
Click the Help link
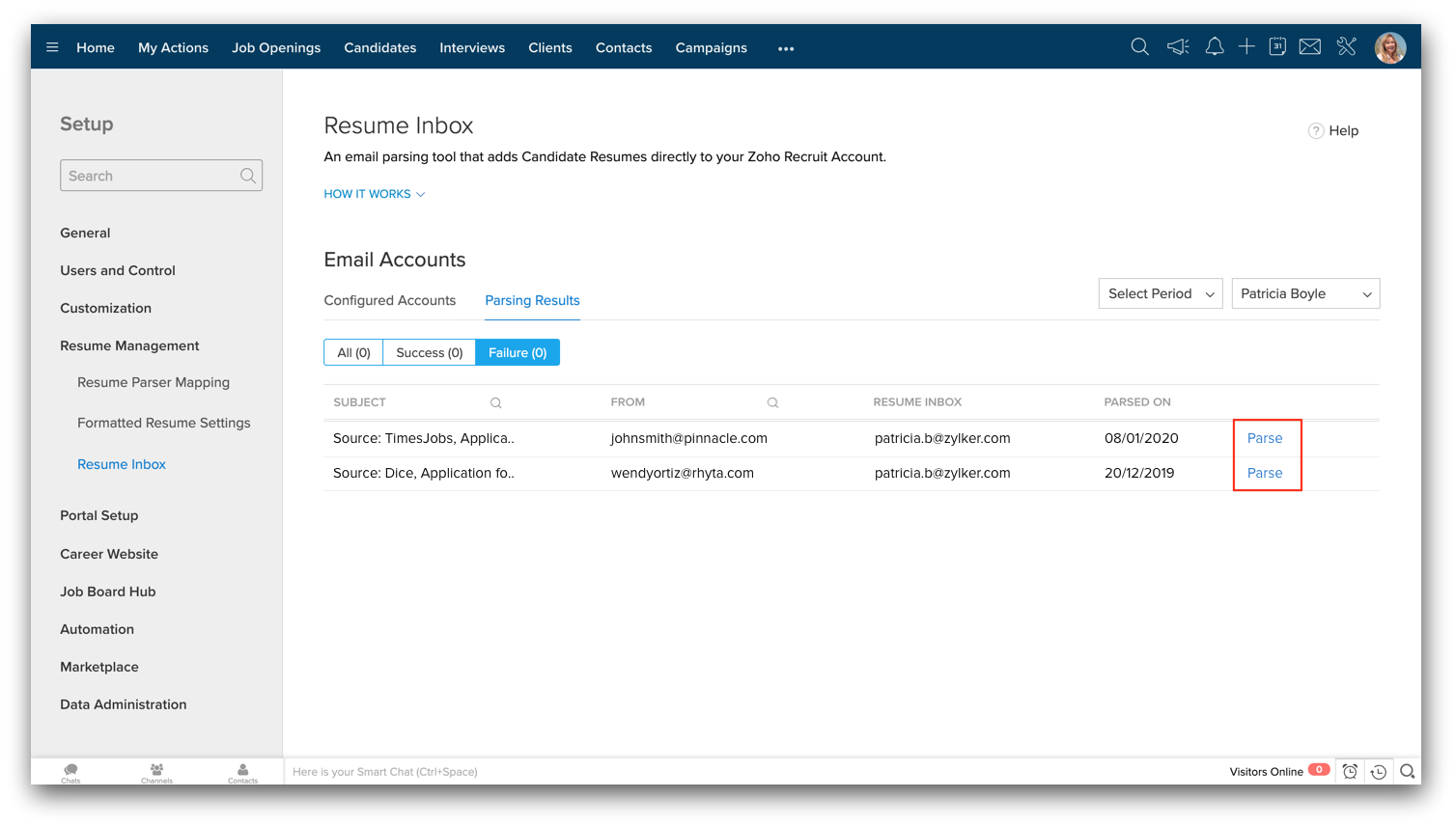pyautogui.click(x=1343, y=130)
